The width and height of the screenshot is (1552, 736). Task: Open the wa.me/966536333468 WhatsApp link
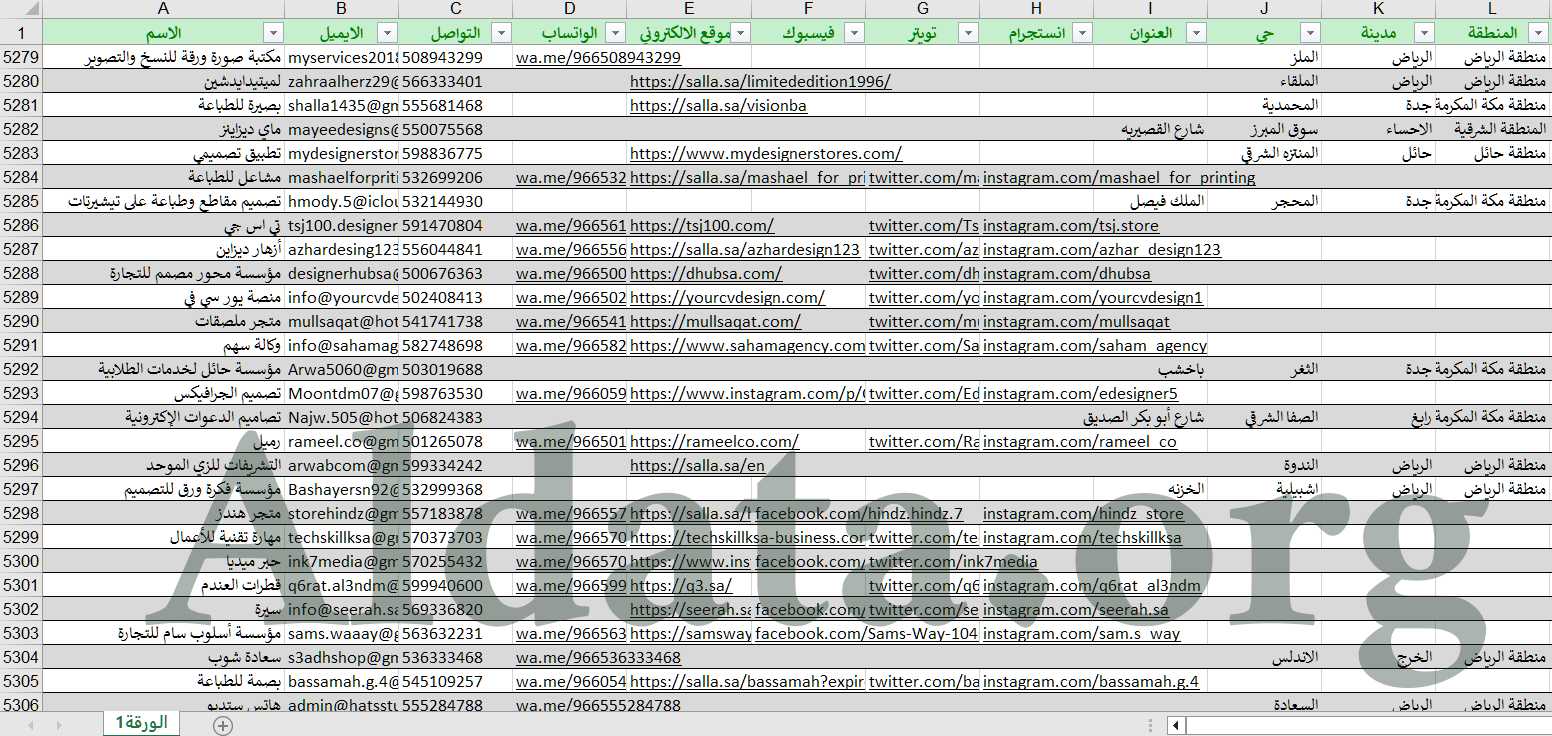click(x=598, y=658)
